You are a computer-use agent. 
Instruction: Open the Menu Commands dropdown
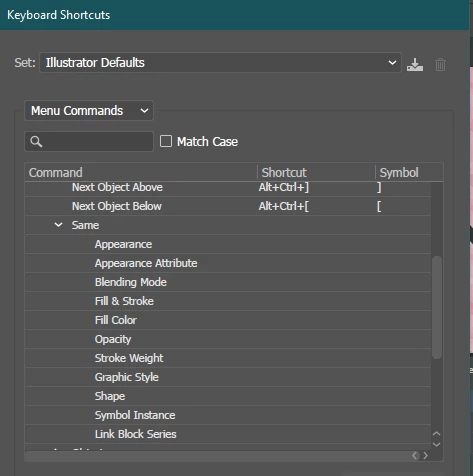(89, 110)
